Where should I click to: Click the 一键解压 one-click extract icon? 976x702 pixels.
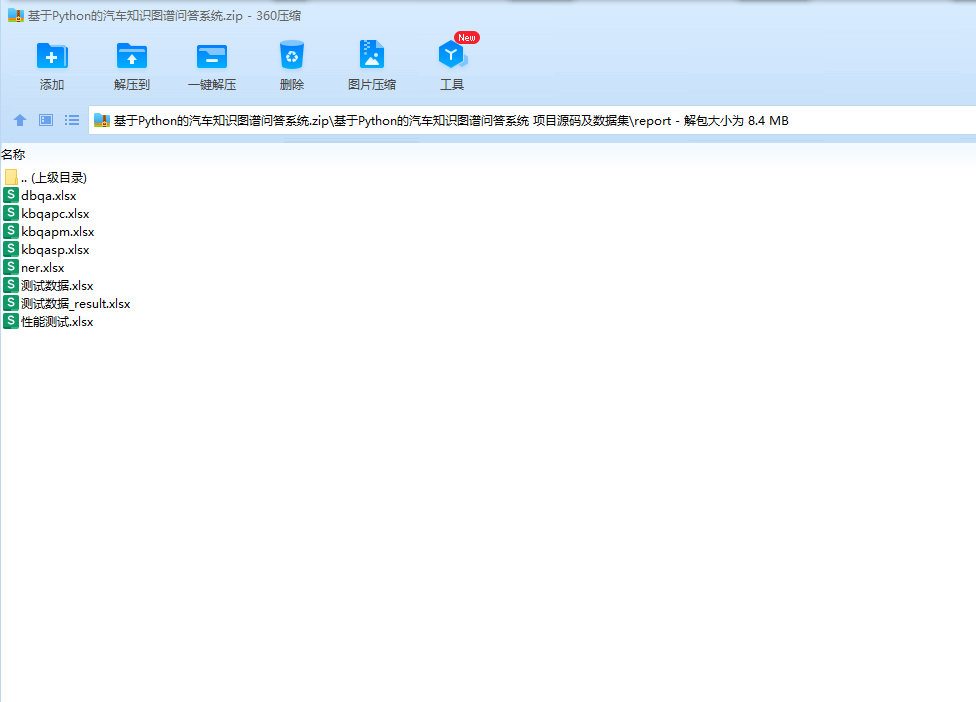tap(212, 56)
